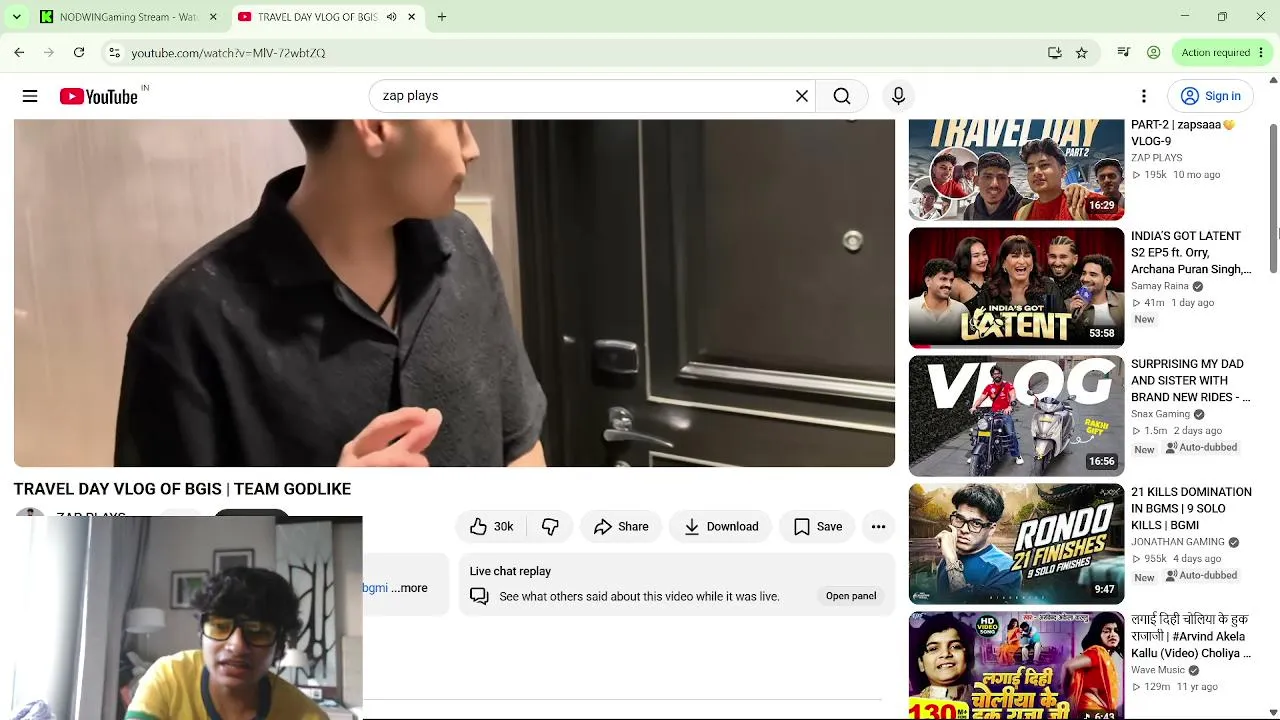This screenshot has width=1280, height=720.
Task: Share the Travel Day vlog
Action: pos(621,527)
